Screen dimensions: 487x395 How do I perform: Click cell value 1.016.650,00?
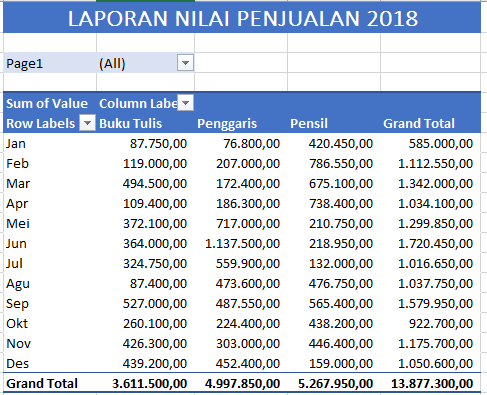coord(435,264)
